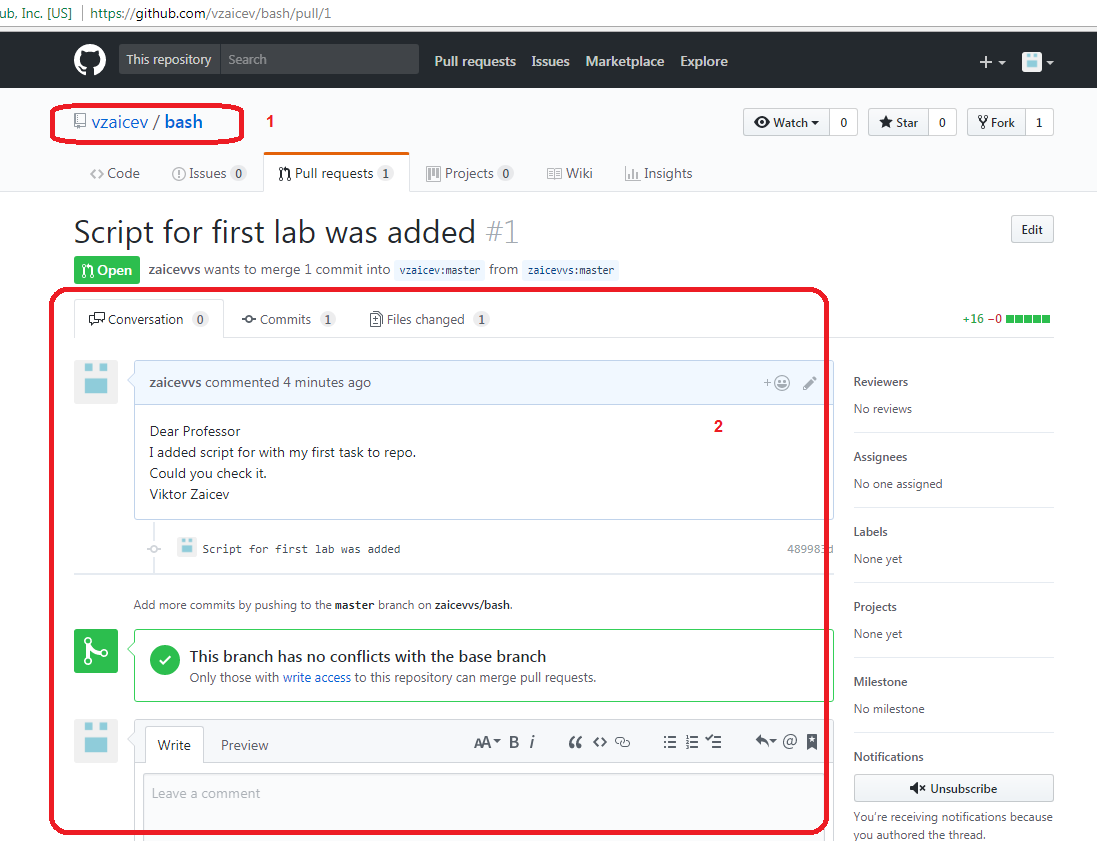Select the Conversation tab
Viewport: 1097px width, 841px height.
point(148,319)
